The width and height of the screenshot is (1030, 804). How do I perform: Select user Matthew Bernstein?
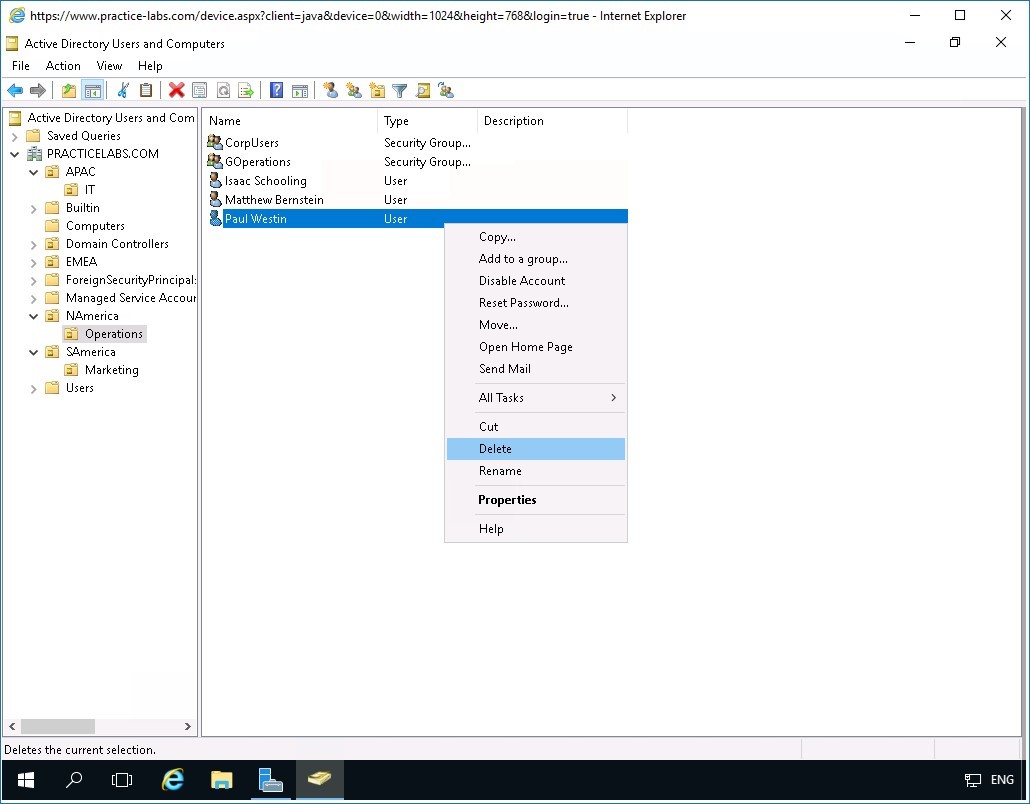417,200
